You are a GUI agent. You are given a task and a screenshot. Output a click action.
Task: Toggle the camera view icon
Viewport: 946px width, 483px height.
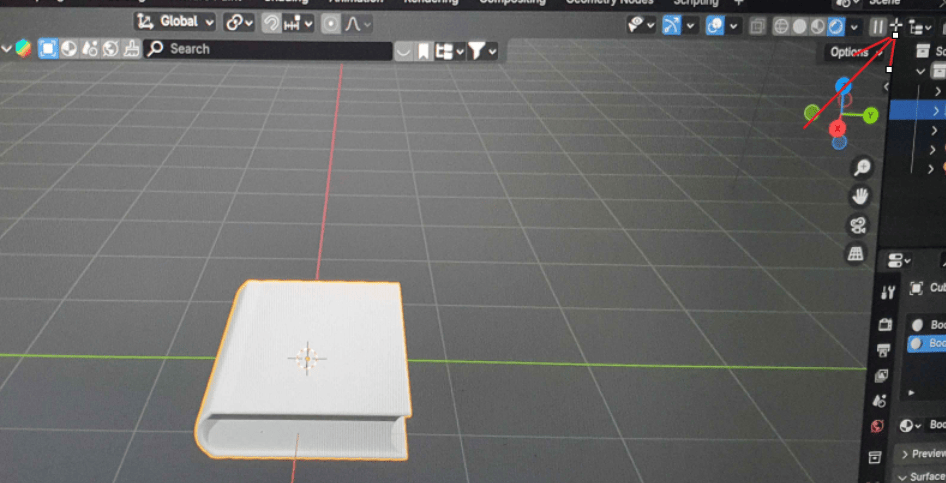(x=858, y=225)
